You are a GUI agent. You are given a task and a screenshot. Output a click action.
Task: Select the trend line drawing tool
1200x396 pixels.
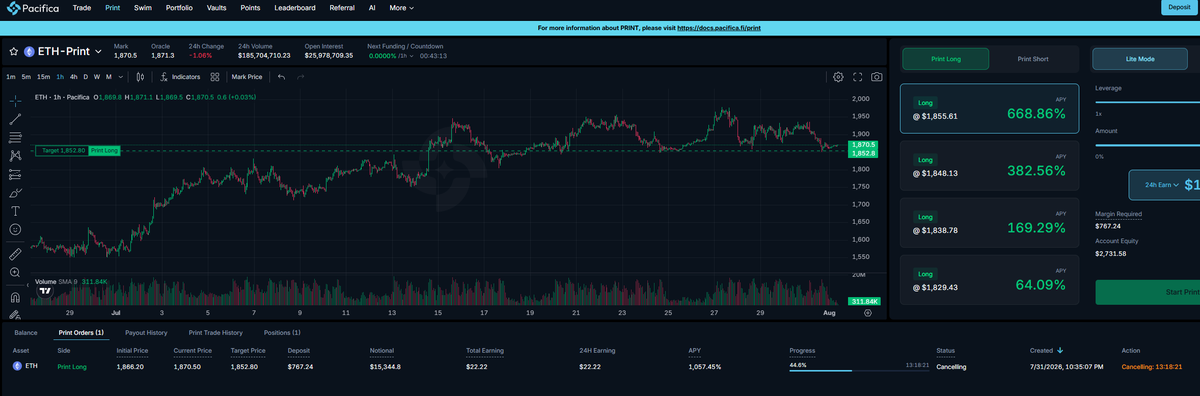15,118
